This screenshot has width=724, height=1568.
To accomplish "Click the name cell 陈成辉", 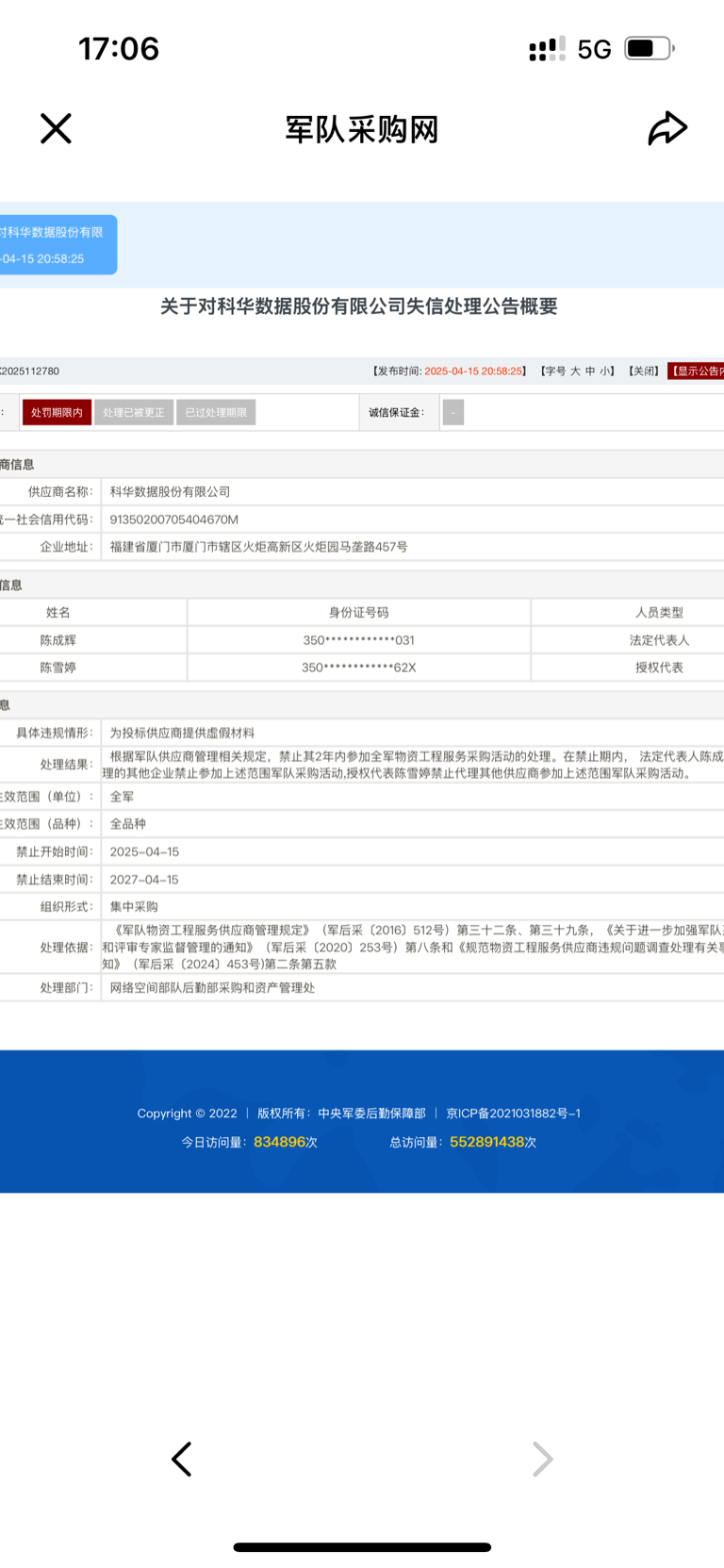I will tap(58, 640).
